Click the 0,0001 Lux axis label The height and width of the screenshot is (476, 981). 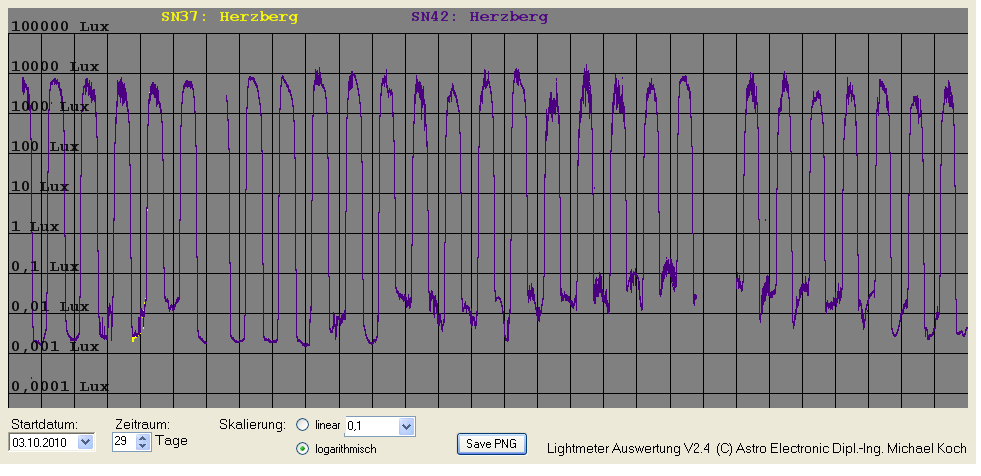tap(60, 387)
